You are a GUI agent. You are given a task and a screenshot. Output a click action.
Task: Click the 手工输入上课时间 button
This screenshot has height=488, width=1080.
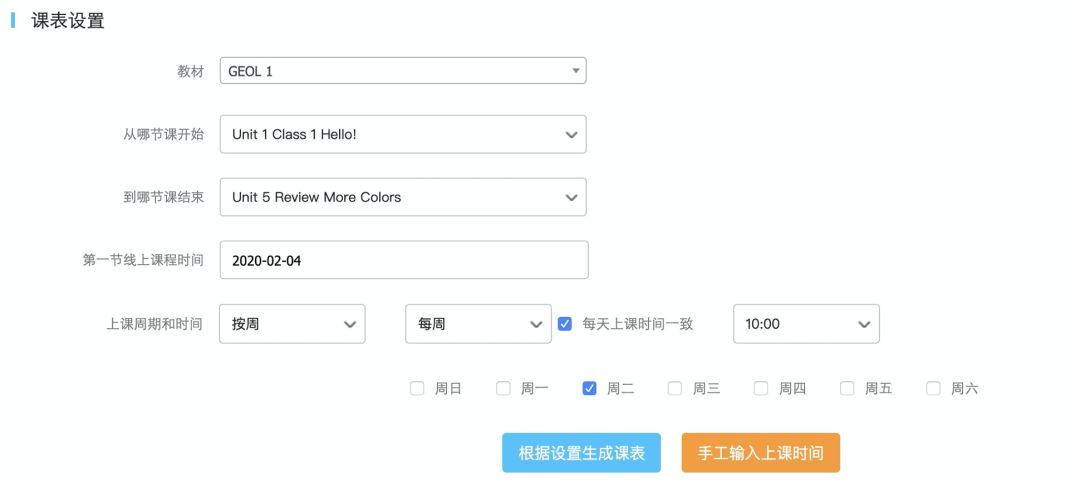click(760, 453)
